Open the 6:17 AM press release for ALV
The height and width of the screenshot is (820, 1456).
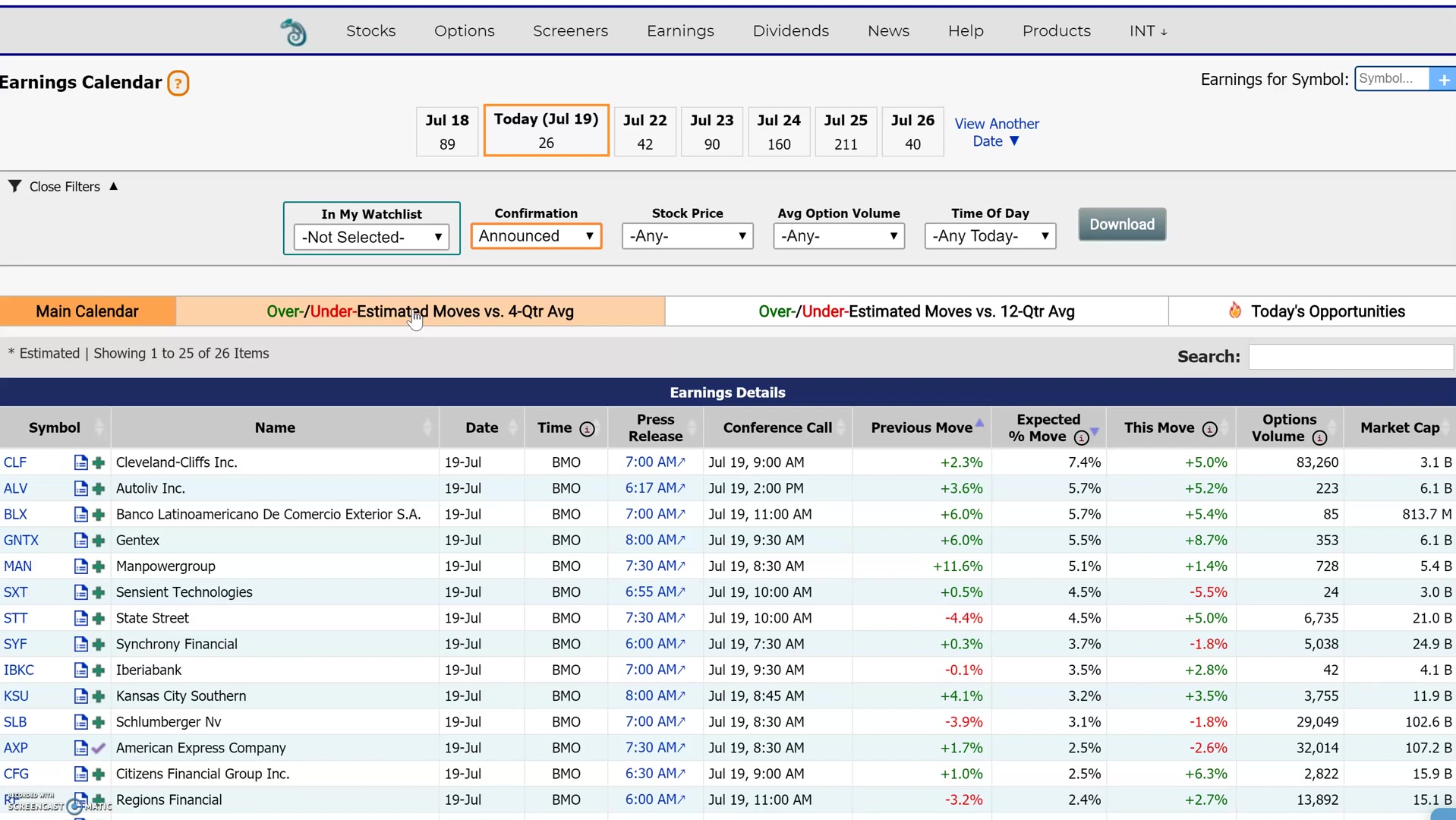coord(655,488)
